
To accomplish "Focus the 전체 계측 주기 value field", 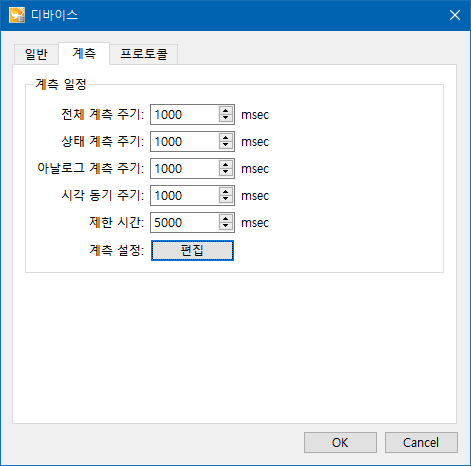I will click(x=185, y=115).
